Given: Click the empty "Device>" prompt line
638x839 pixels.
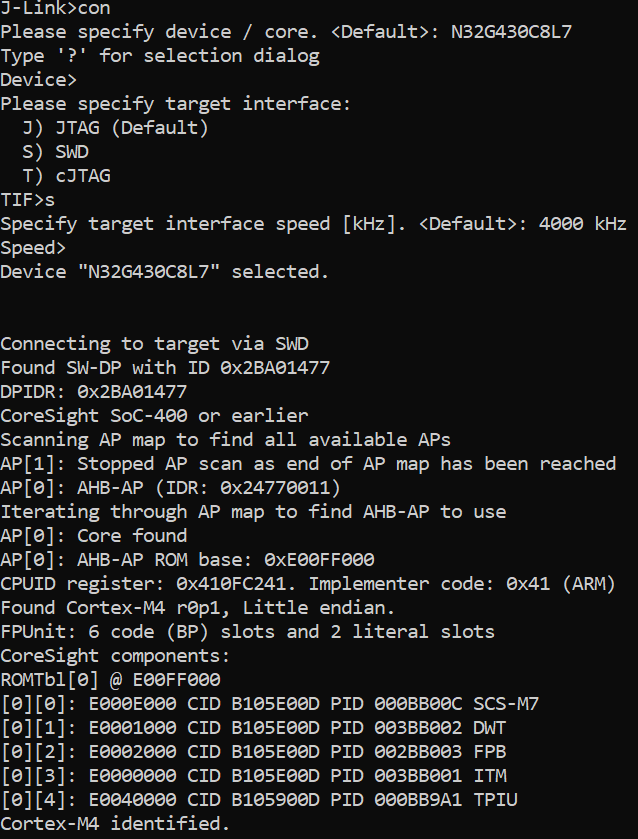Looking at the screenshot, I should pos(39,80).
